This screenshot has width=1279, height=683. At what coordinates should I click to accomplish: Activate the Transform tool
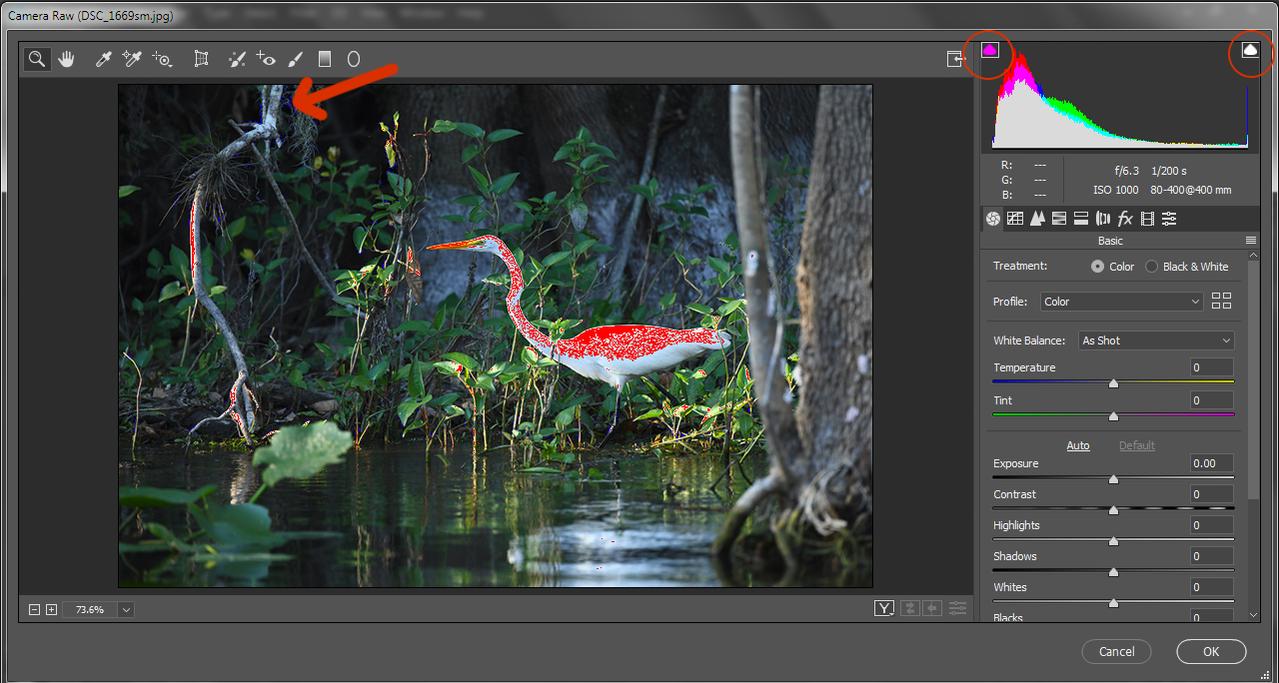tap(201, 59)
